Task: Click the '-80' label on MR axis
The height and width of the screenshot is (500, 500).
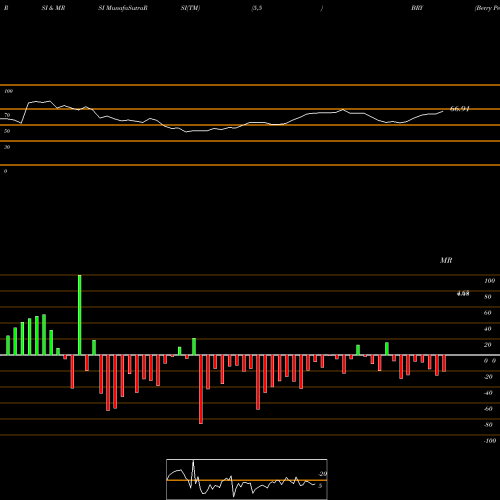Action: (488, 425)
